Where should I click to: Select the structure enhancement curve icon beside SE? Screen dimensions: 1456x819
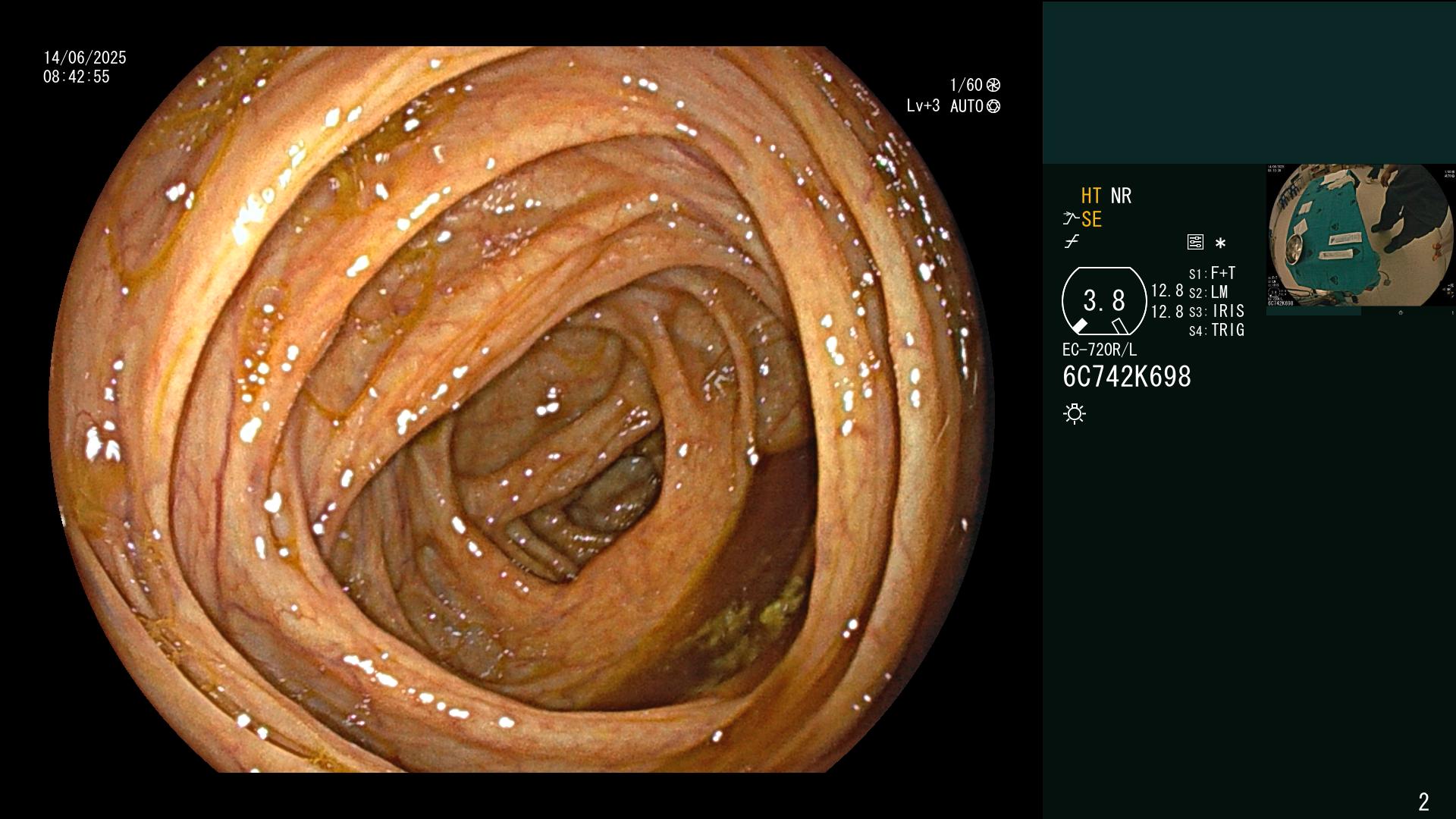pos(1071,219)
